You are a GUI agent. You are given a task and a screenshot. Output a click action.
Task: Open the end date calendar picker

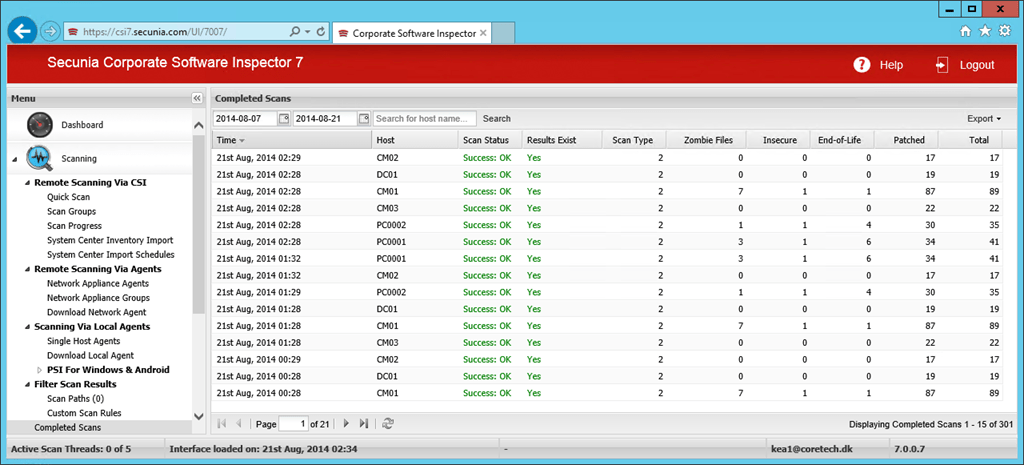[363, 119]
